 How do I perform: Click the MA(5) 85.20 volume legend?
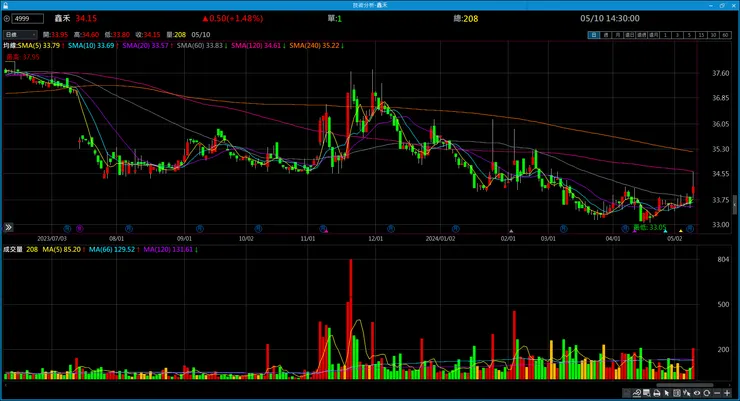click(x=62, y=249)
